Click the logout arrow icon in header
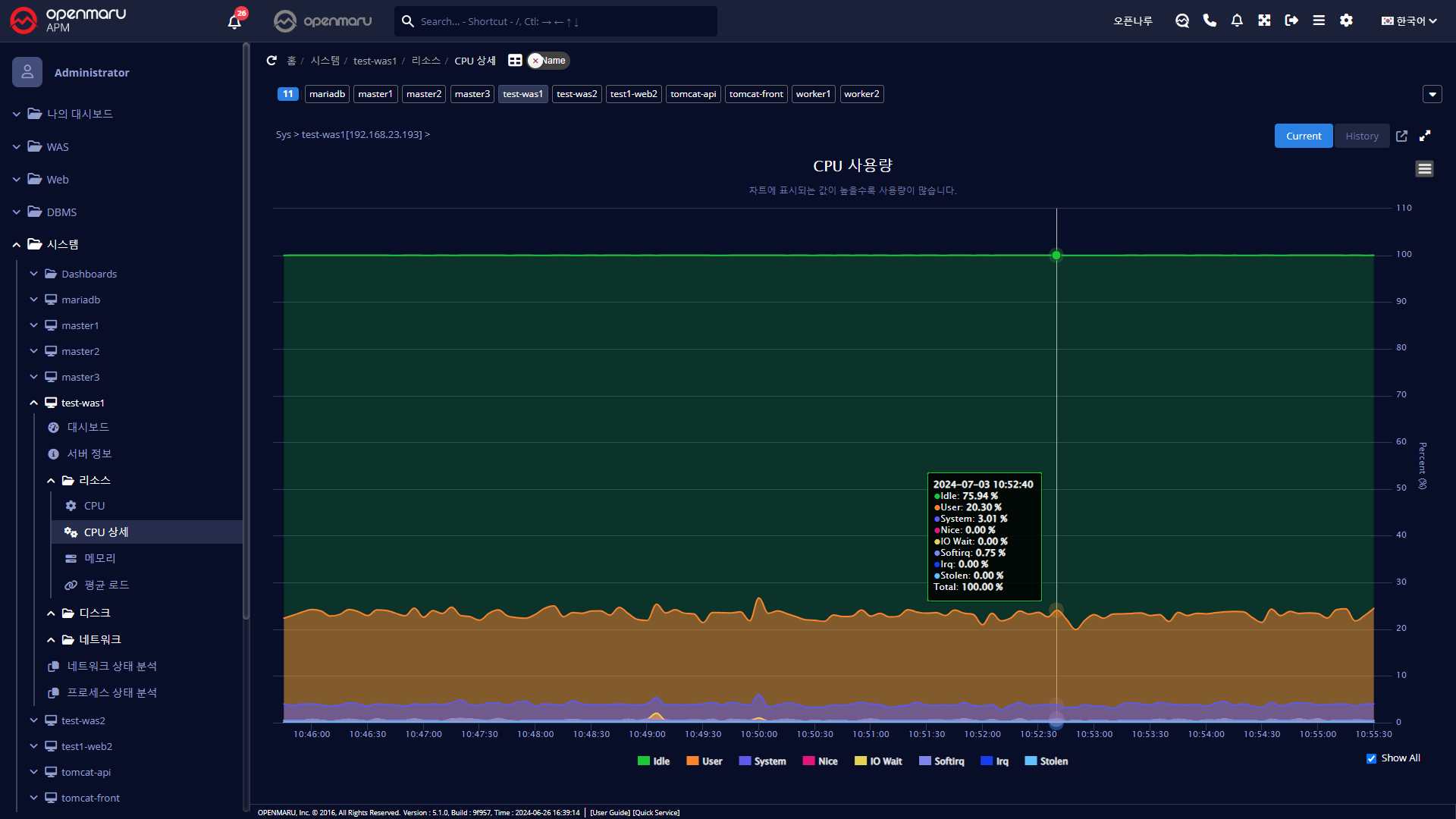The width and height of the screenshot is (1456, 819). (1291, 20)
